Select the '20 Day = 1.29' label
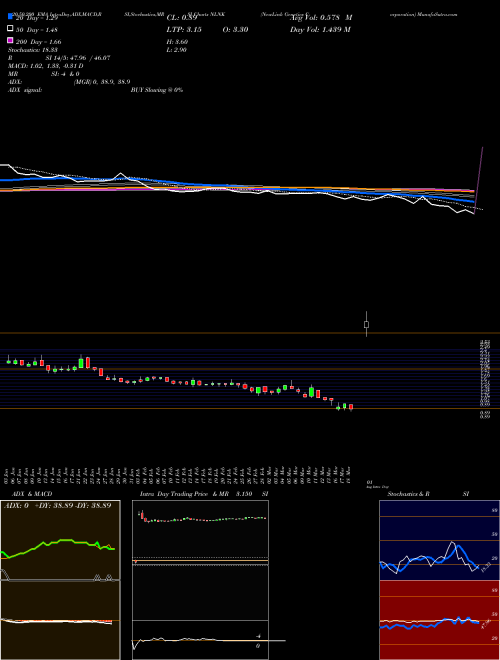500x660 pixels. pos(35,19)
